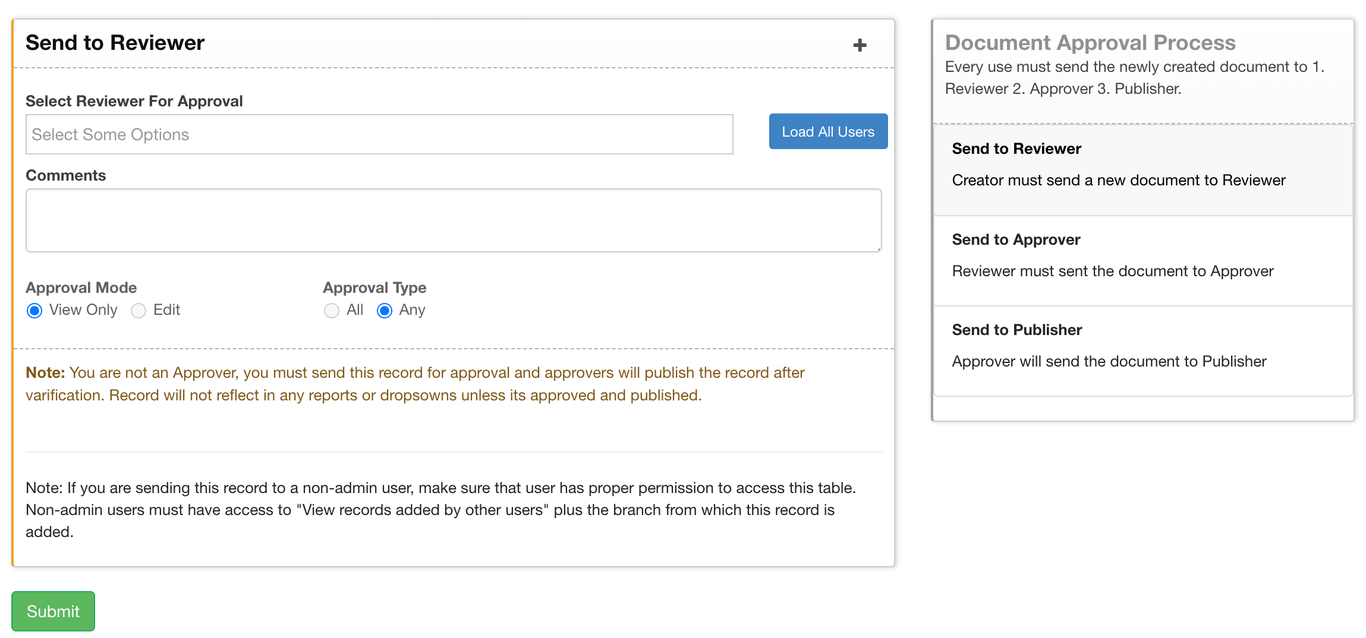
Task: Click 'Reviewer must sent the document' text
Action: pos(1113,271)
